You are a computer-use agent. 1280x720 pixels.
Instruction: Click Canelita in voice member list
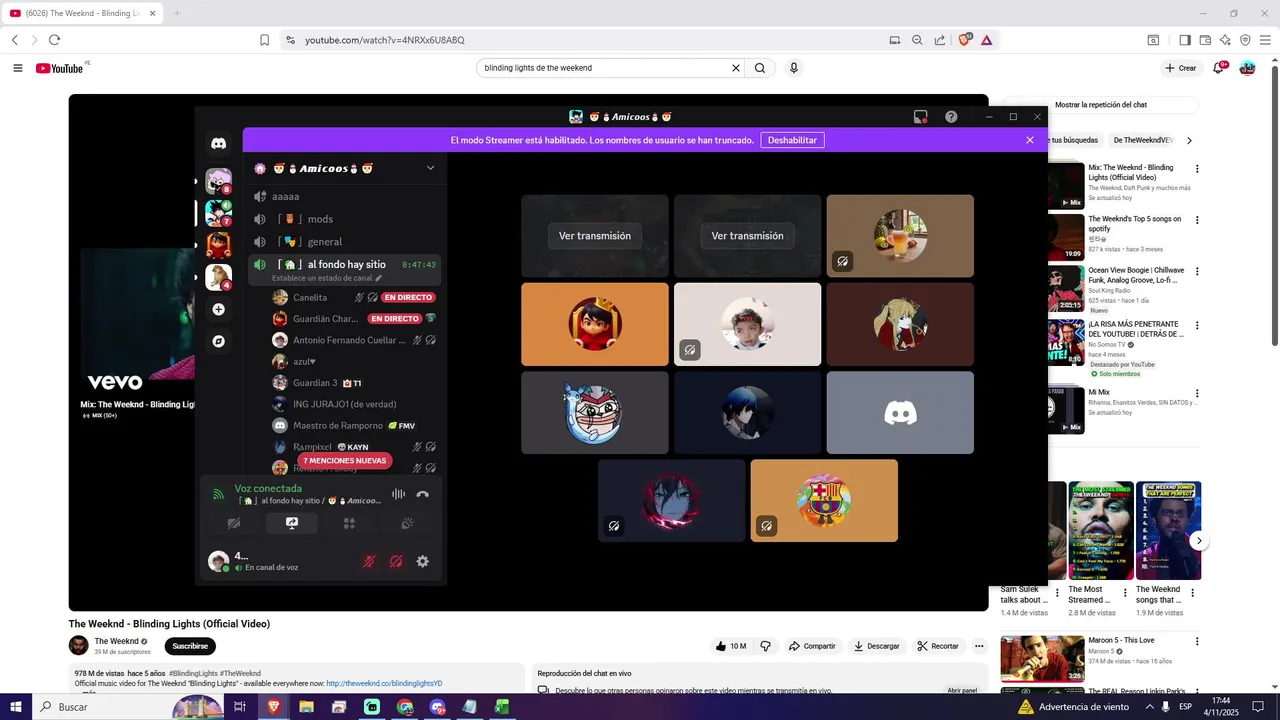[x=310, y=297]
